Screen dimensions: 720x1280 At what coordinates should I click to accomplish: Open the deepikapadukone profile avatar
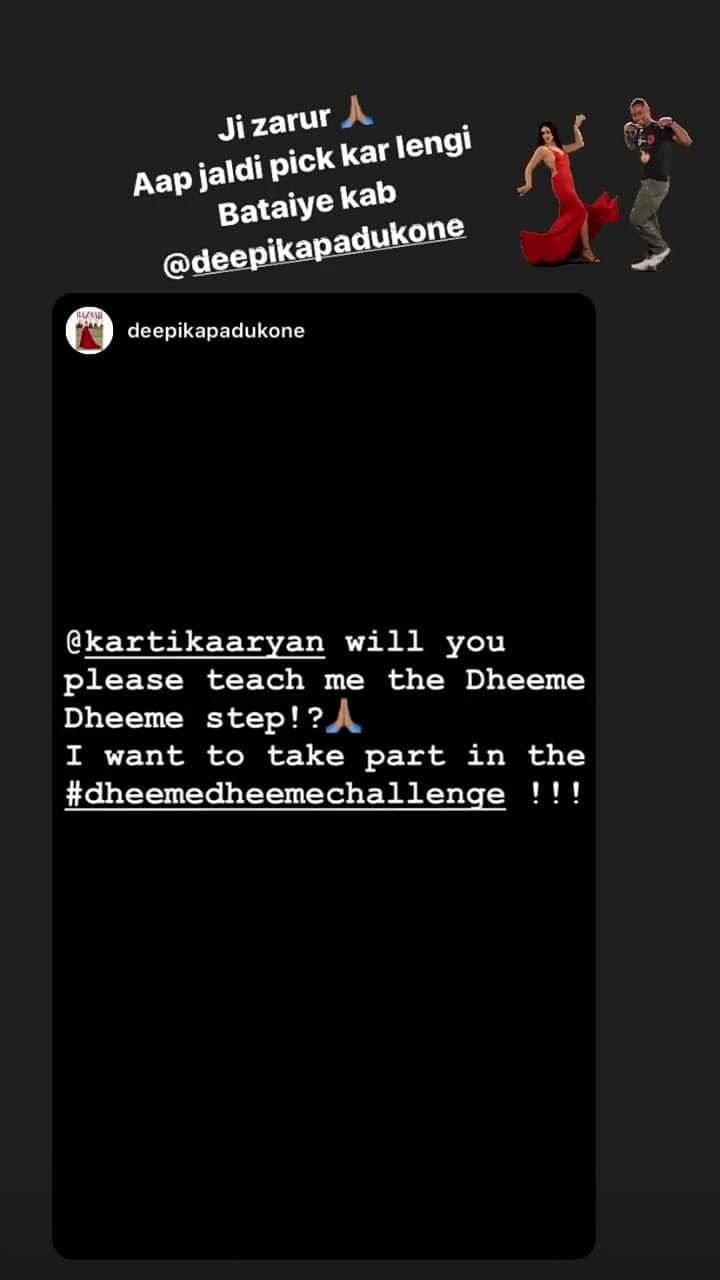(89, 330)
